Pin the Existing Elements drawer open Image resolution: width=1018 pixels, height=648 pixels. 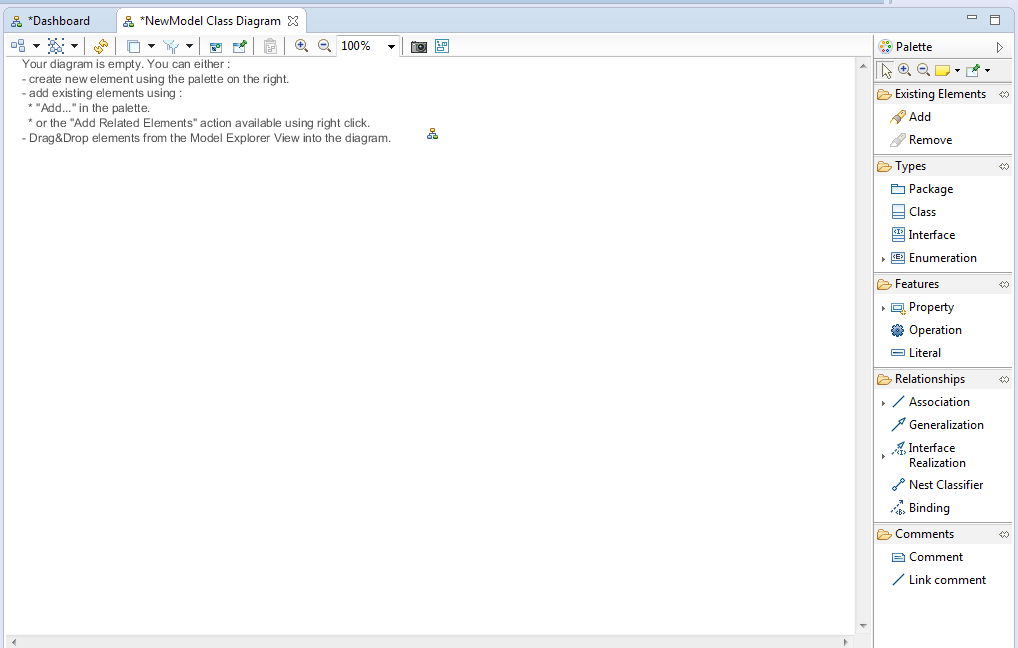click(x=1004, y=94)
